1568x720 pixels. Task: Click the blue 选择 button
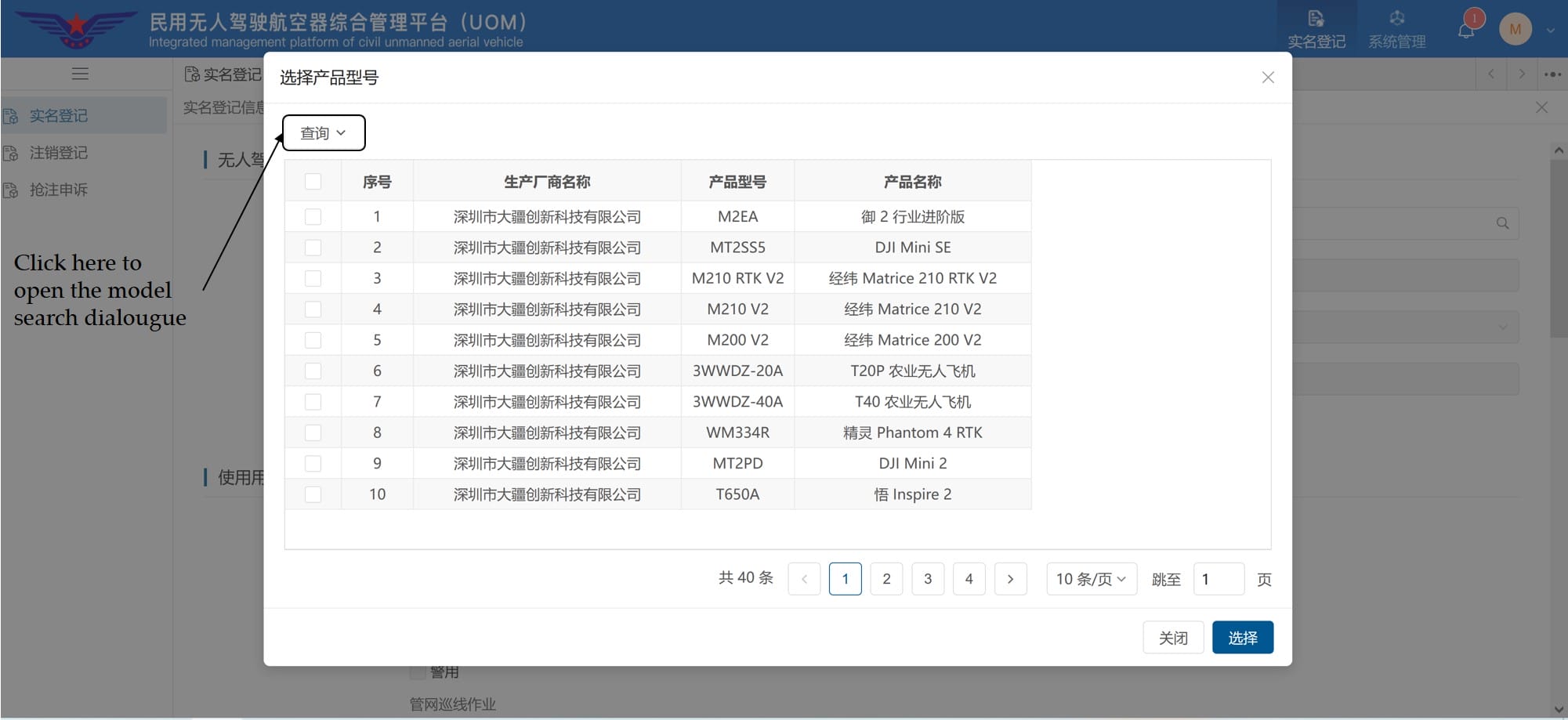click(1243, 638)
